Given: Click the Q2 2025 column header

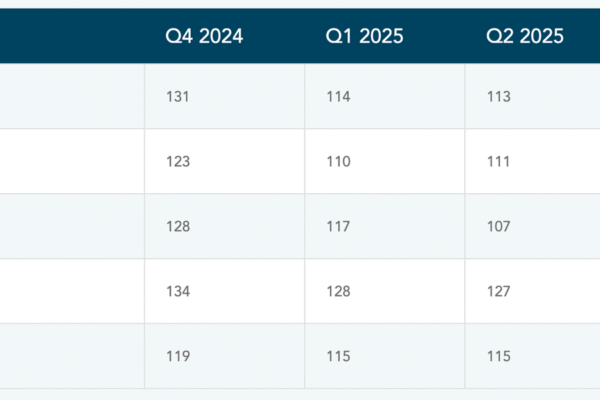Looking at the screenshot, I should (x=525, y=37).
